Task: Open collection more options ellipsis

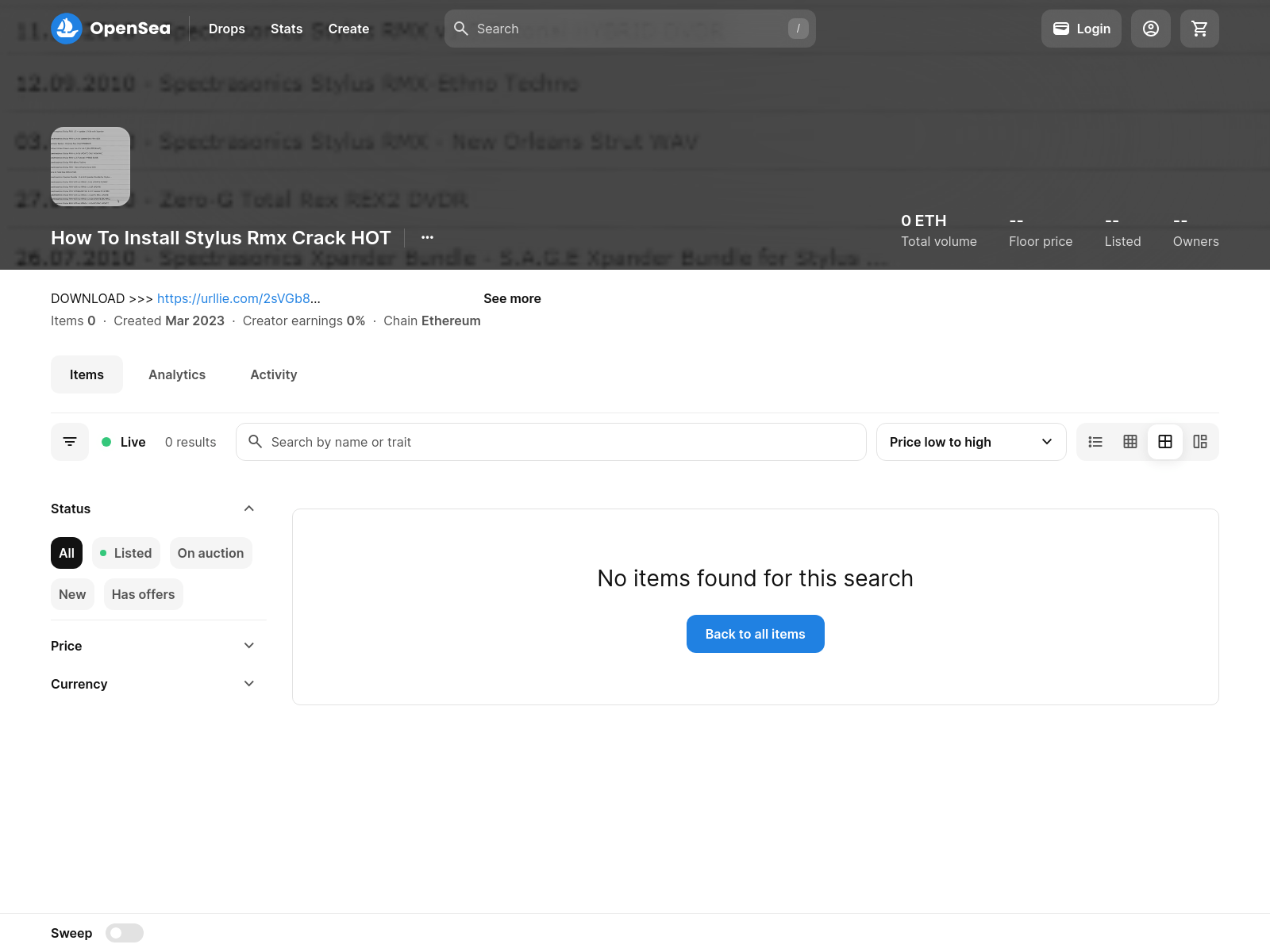Action: click(427, 237)
